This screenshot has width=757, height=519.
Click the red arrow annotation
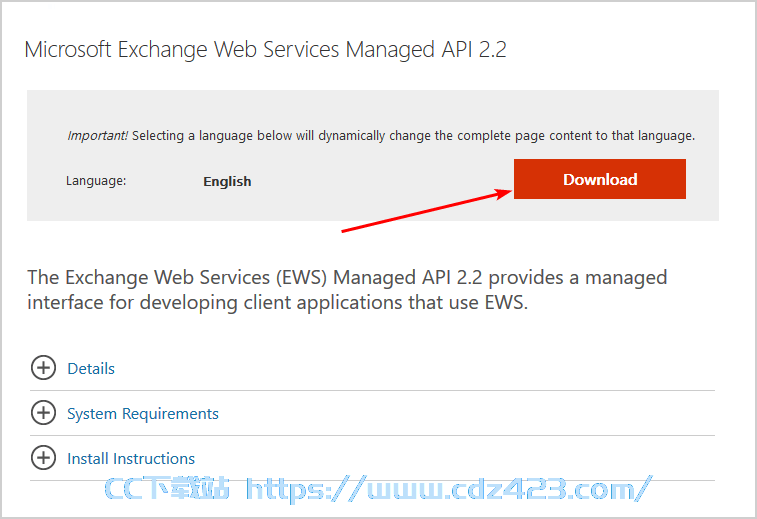[427, 211]
